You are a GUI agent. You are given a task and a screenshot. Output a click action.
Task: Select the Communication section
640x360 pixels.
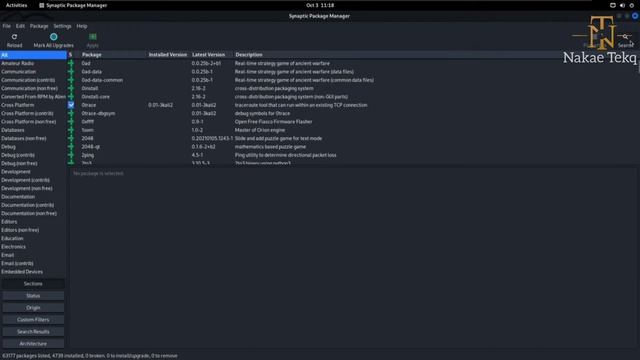click(33, 71)
